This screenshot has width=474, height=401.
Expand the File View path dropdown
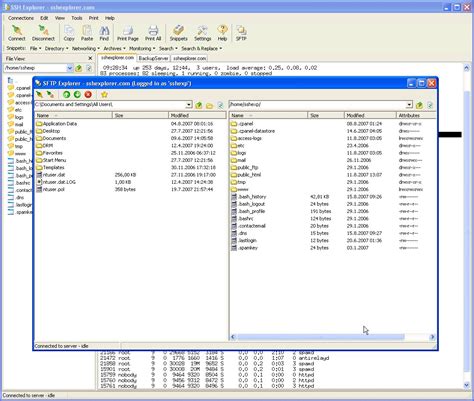click(70, 68)
